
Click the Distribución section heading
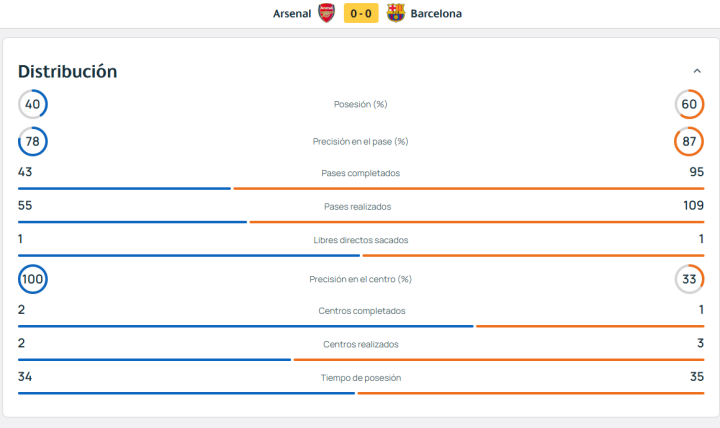pyautogui.click(x=68, y=72)
